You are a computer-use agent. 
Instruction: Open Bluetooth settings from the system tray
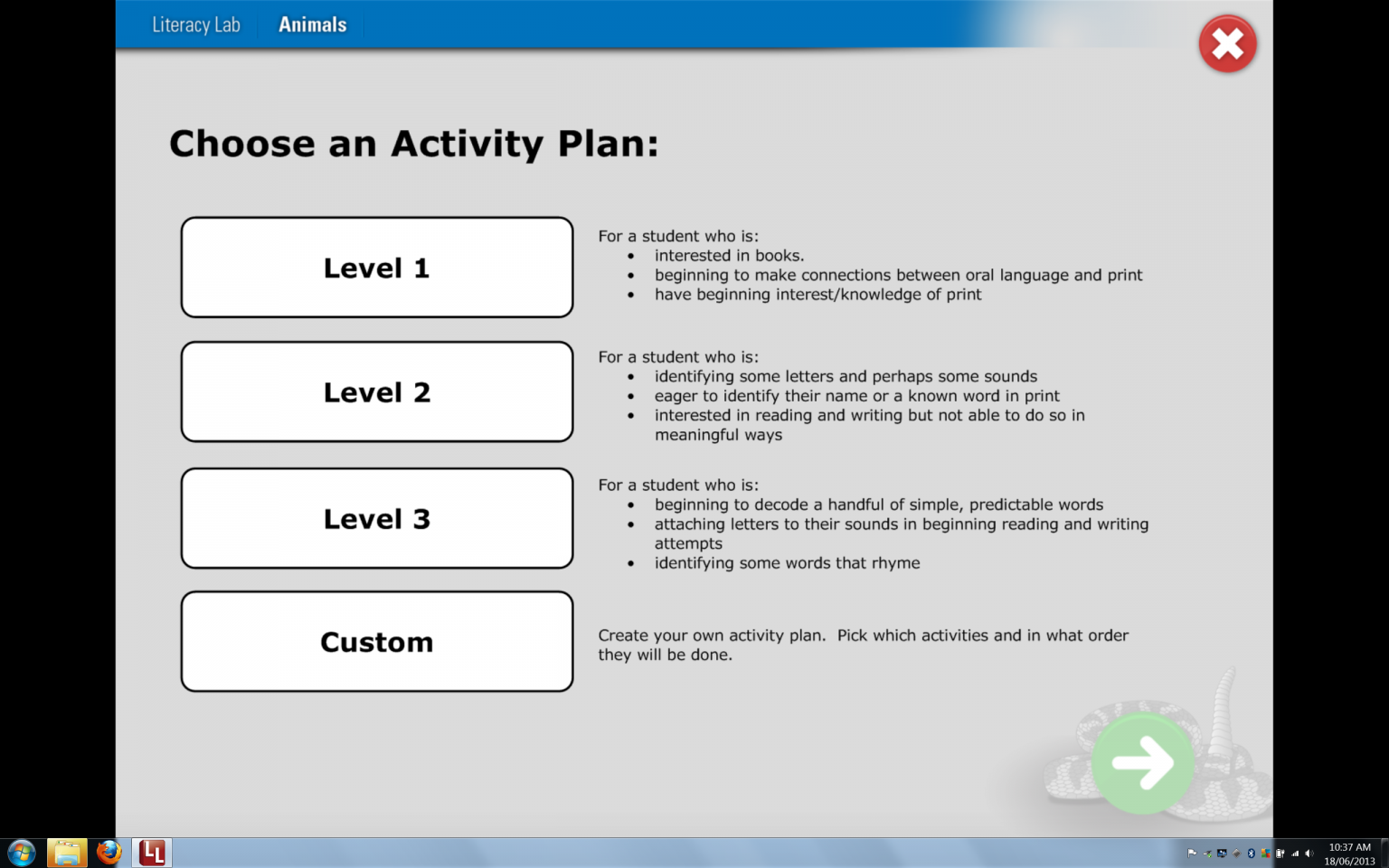click(x=1251, y=854)
